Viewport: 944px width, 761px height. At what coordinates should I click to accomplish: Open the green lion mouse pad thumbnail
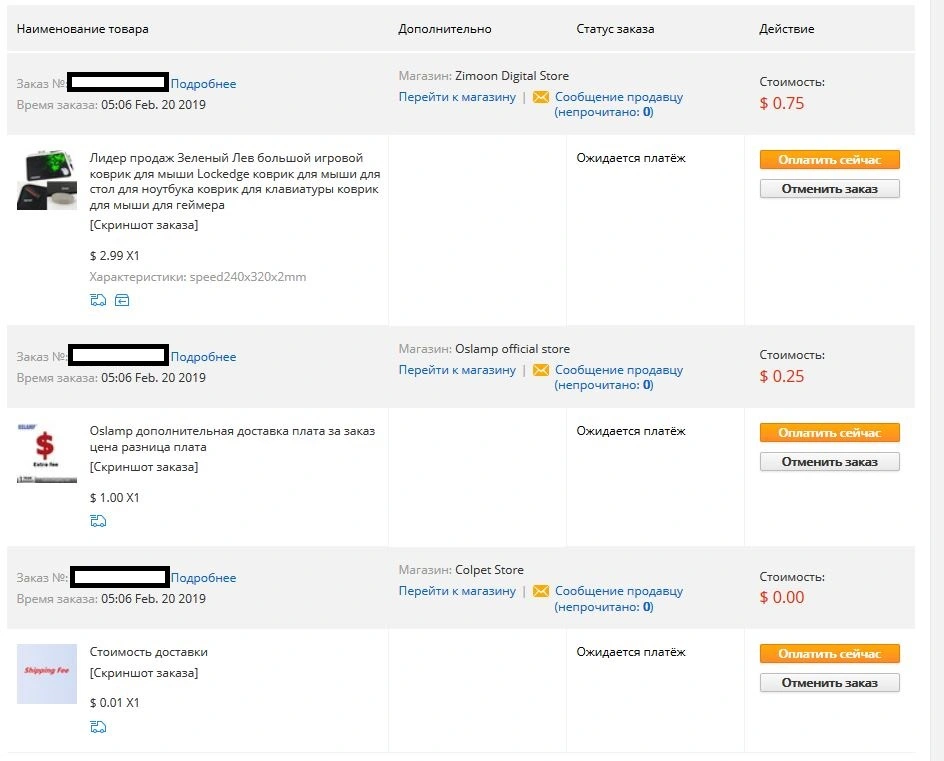tap(47, 180)
